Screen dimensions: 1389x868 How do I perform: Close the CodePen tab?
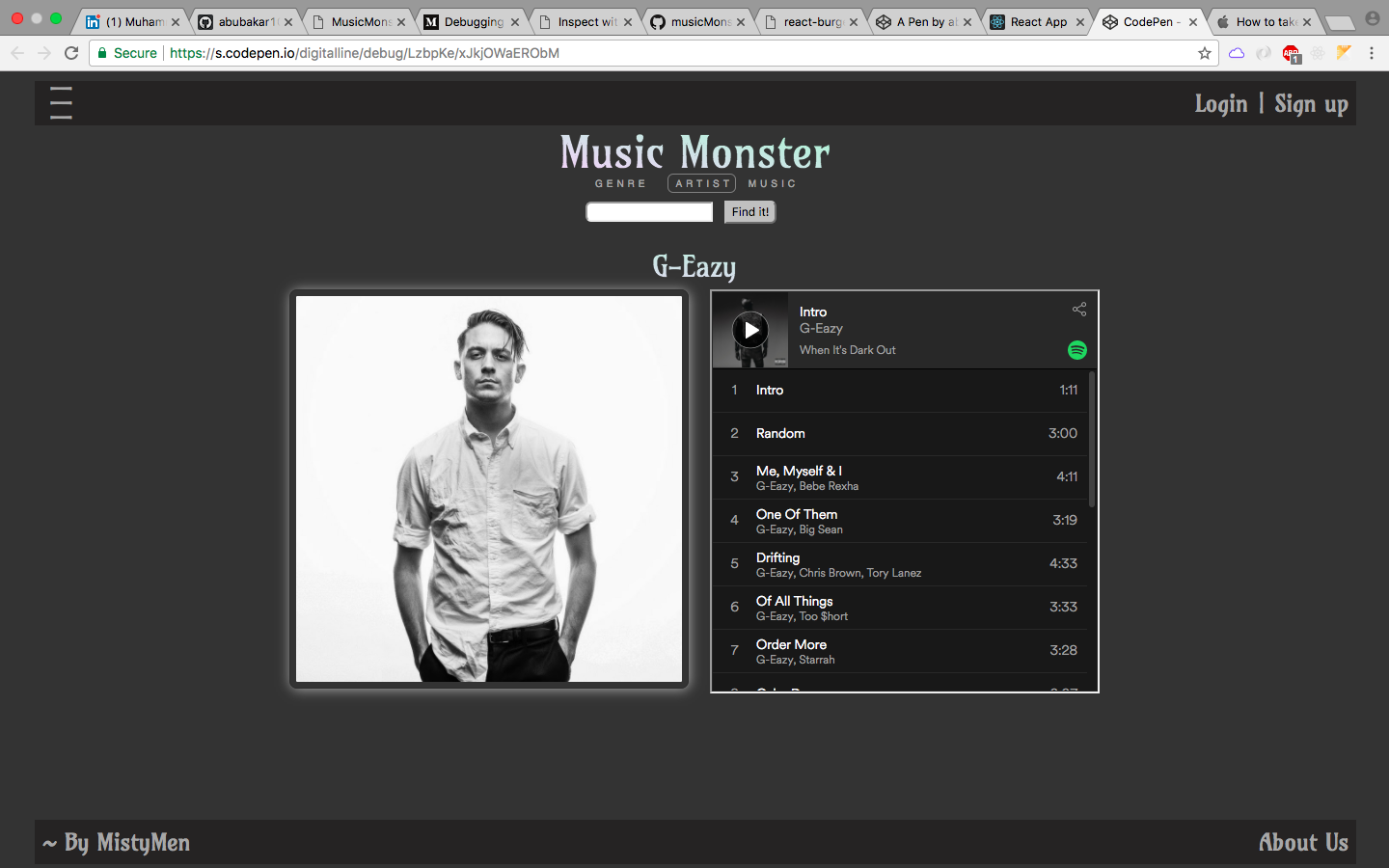[x=1193, y=22]
